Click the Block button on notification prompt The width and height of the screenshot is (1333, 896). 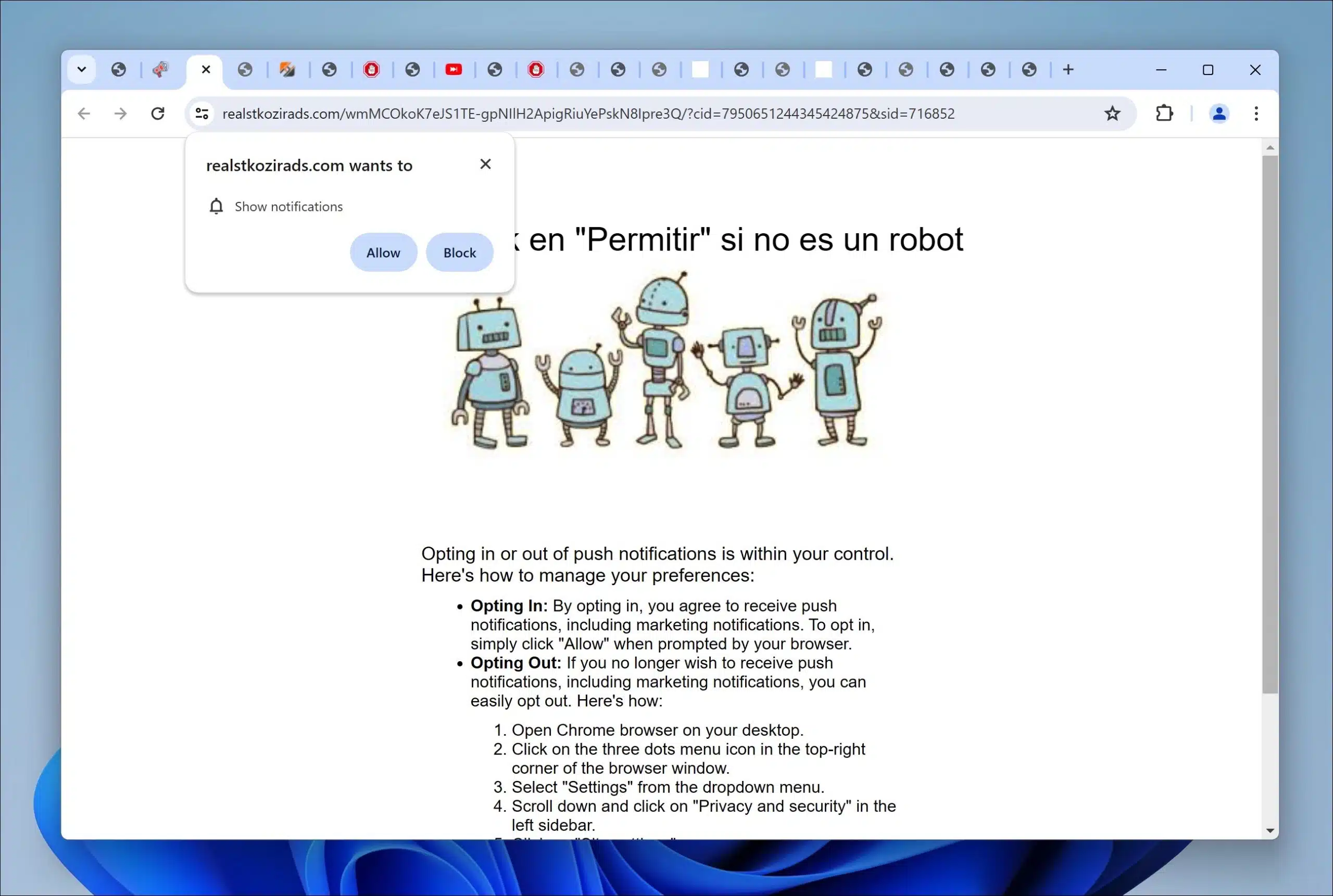pos(459,252)
